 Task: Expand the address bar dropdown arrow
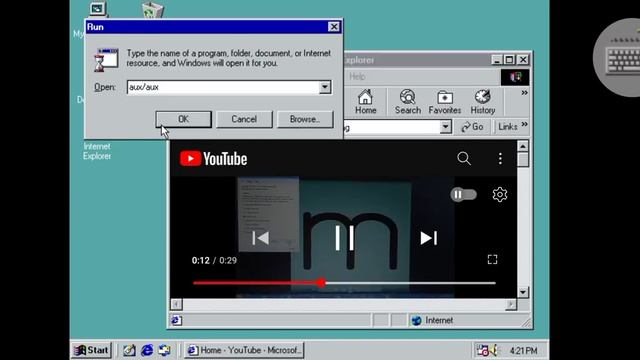point(446,127)
